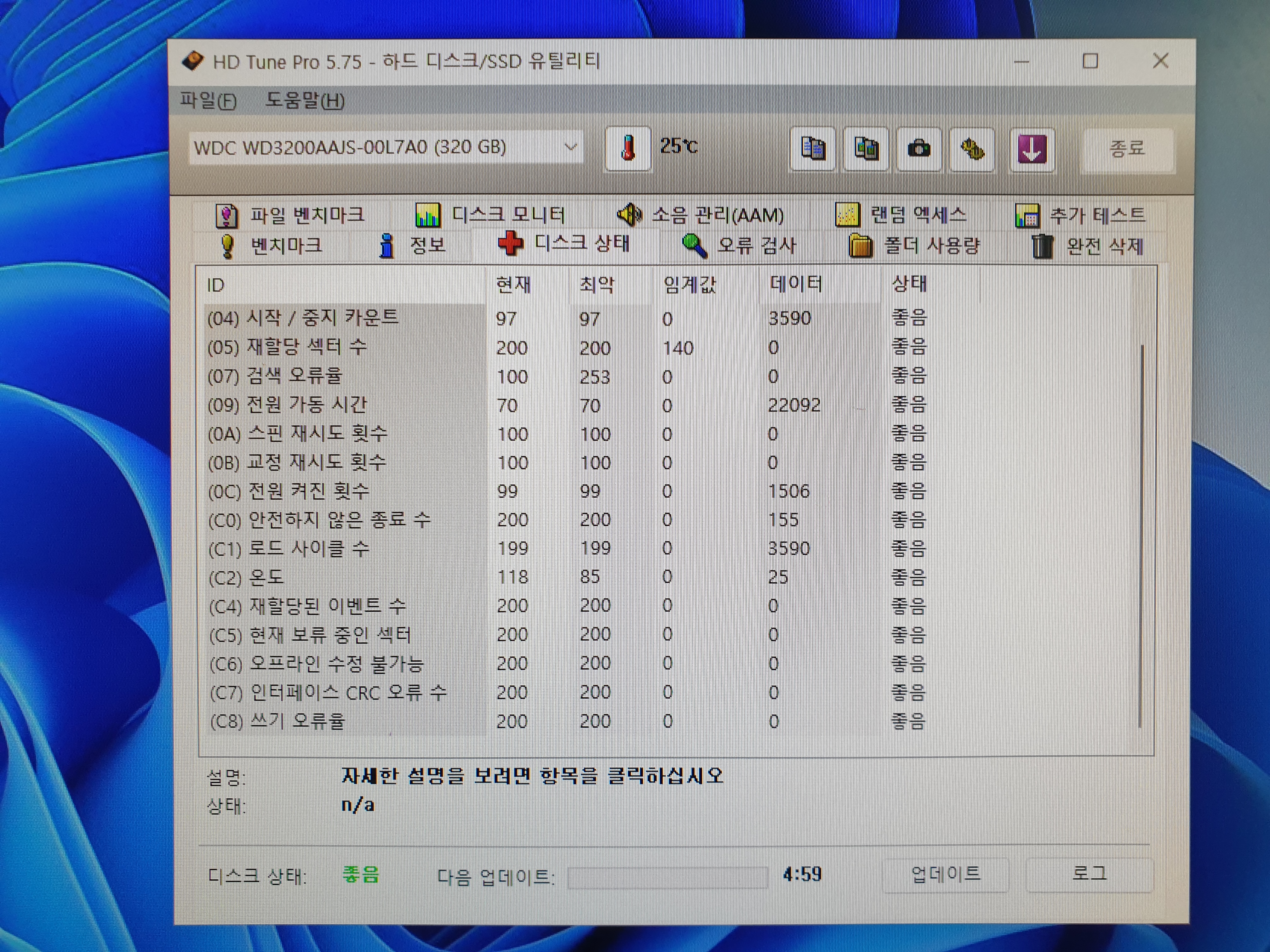Switch to the 랜덤 액세스 tab
The height and width of the screenshot is (952, 1270).
[901, 215]
